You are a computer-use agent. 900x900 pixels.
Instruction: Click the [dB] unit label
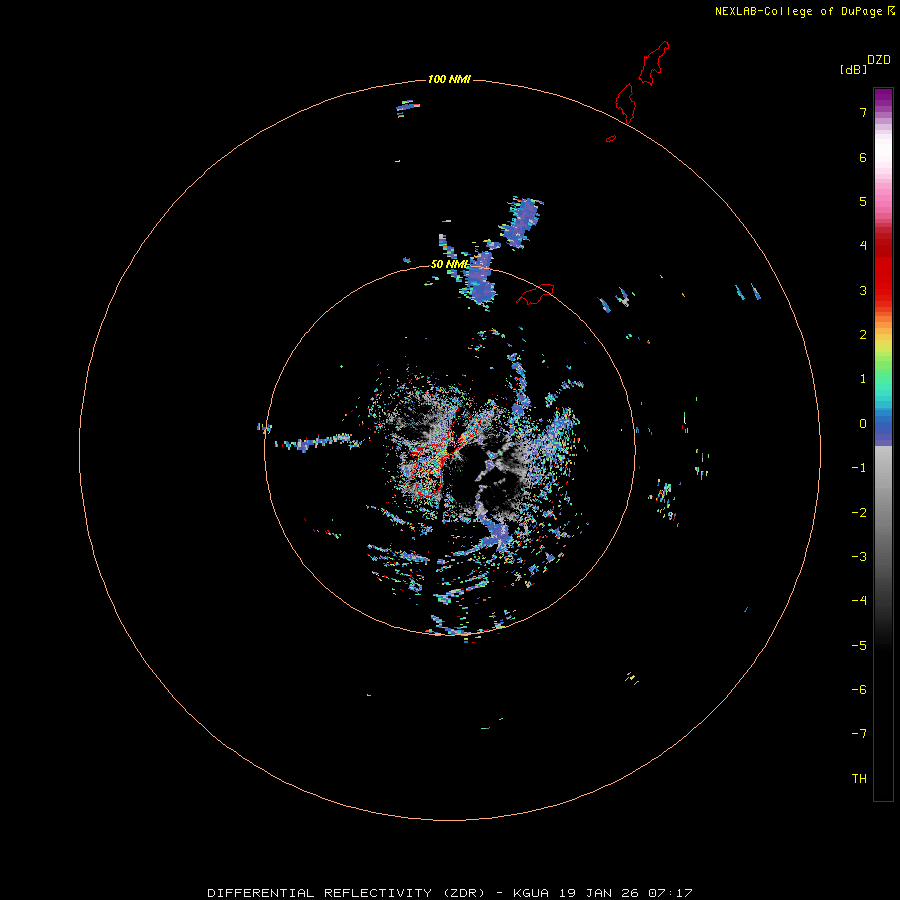coord(853,69)
